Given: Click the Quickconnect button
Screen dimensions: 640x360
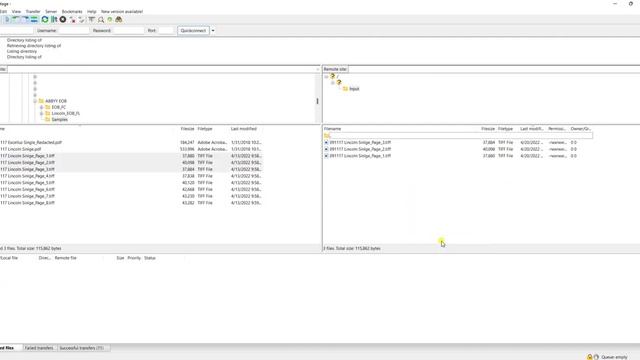Looking at the screenshot, I should point(193,31).
